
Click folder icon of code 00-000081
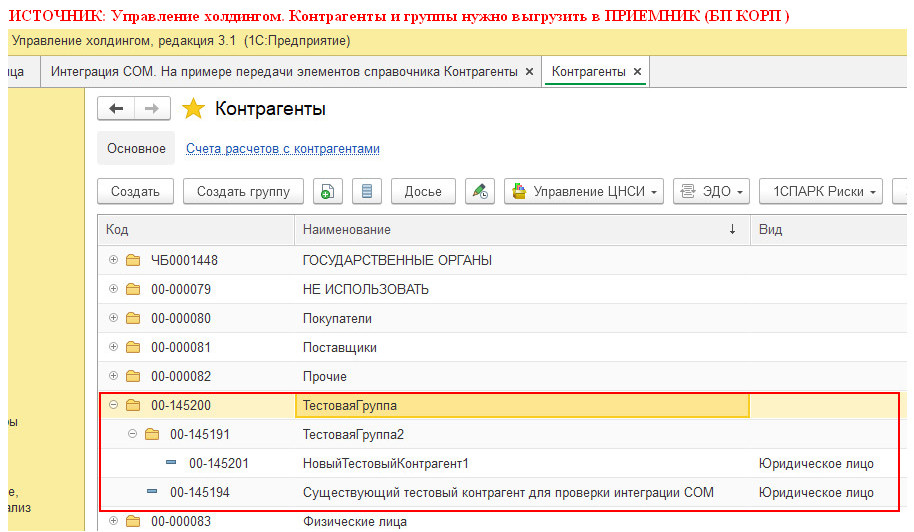coord(133,347)
